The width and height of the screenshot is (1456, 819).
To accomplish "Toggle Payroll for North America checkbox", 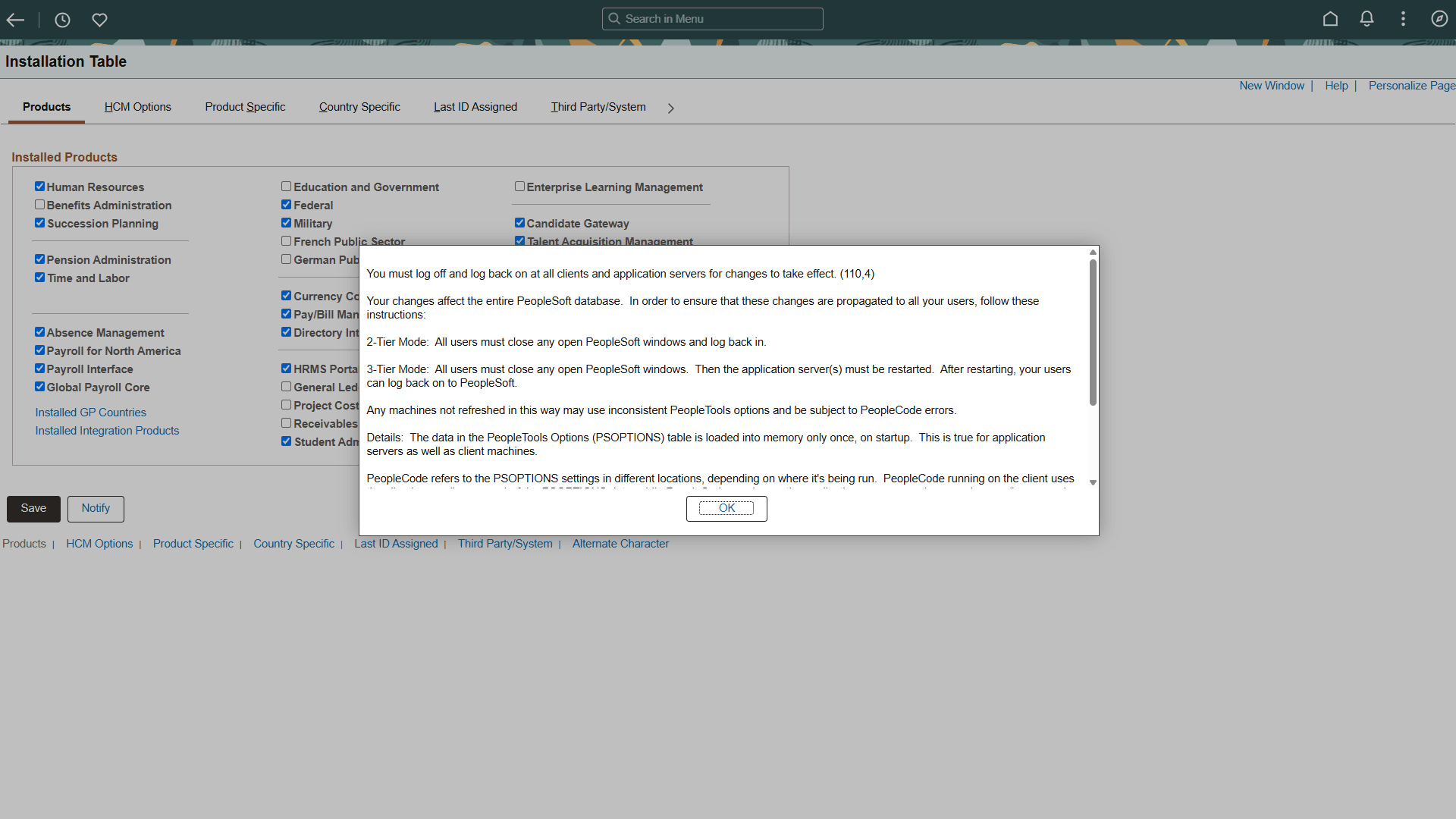I will tap(39, 350).
